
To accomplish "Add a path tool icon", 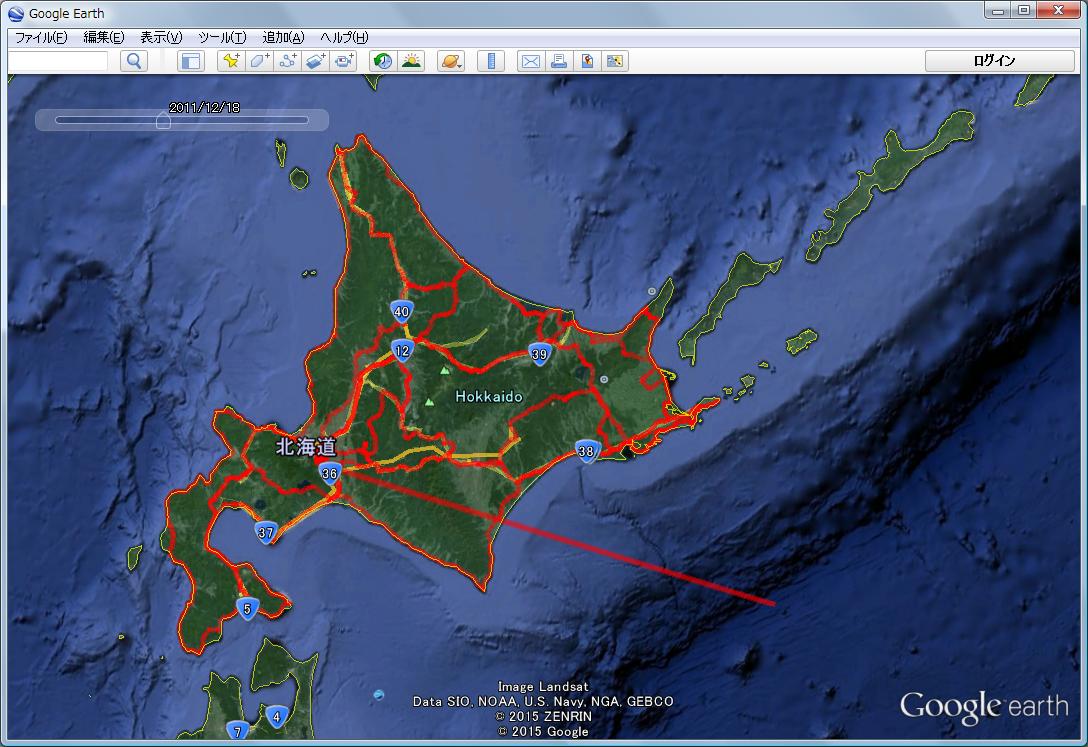I will (x=287, y=61).
